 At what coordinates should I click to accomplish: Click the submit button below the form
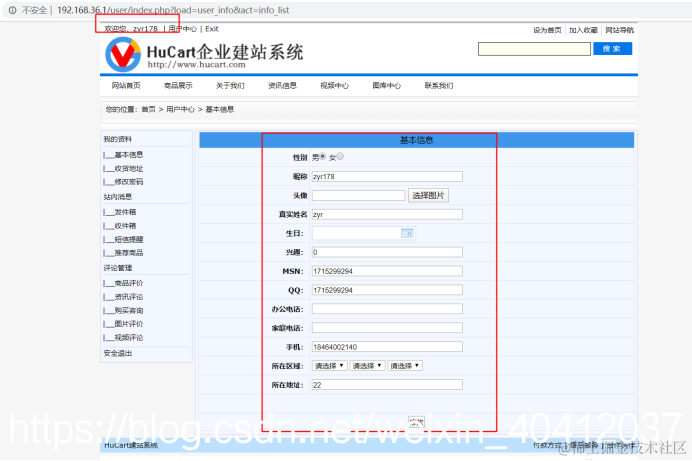click(416, 422)
